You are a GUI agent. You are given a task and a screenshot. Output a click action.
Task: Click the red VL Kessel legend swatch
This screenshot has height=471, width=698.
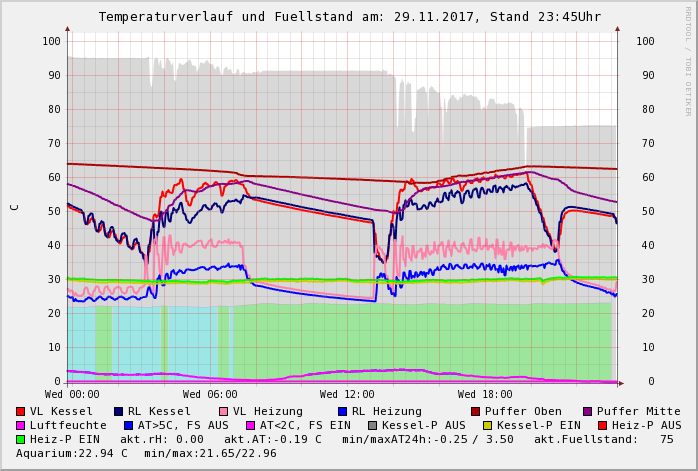[x=21, y=411]
